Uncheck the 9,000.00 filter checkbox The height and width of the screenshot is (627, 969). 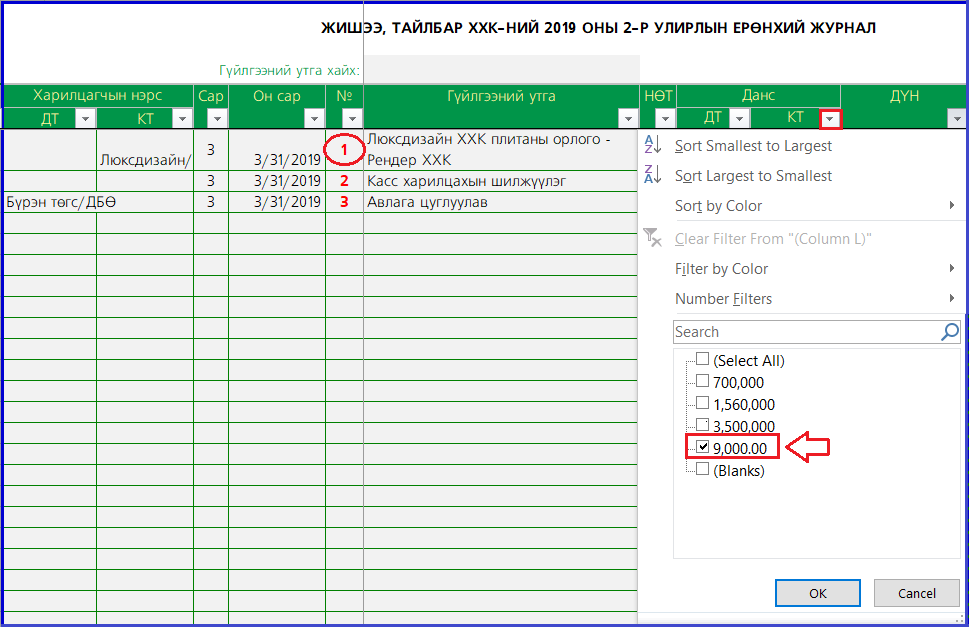(x=703, y=448)
